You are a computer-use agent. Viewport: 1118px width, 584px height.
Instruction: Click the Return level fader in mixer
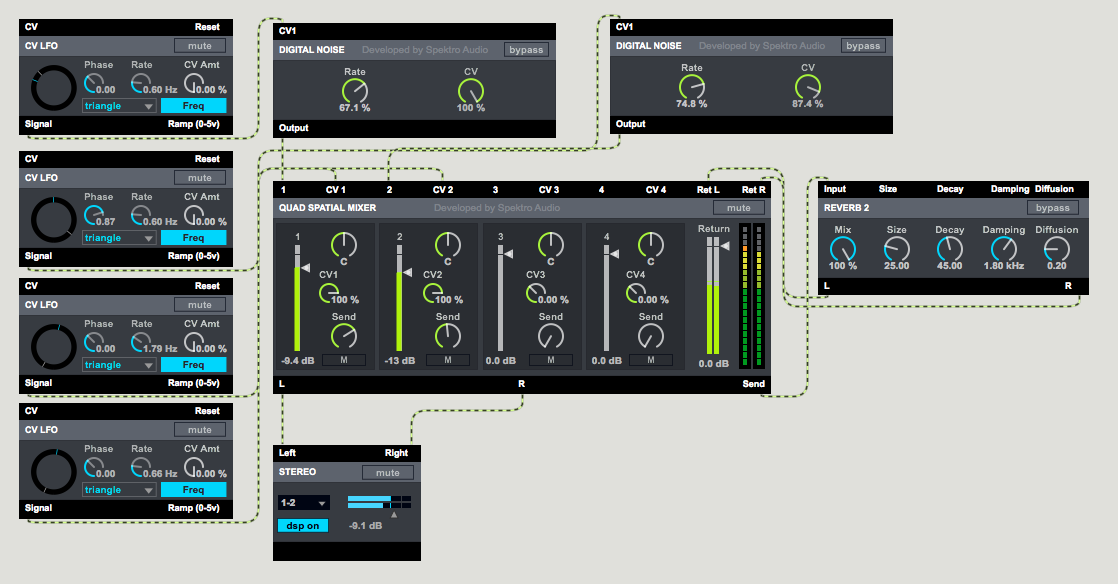[714, 295]
